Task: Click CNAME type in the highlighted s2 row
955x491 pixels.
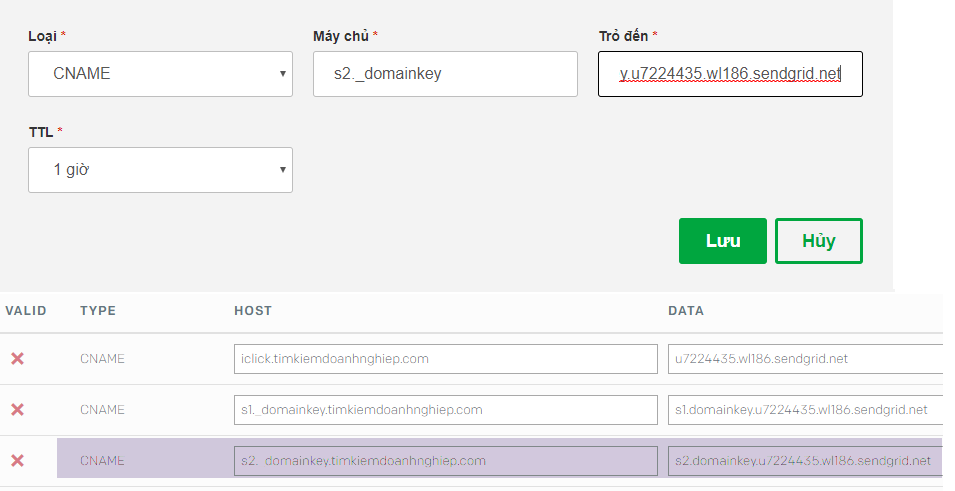Action: [102, 461]
